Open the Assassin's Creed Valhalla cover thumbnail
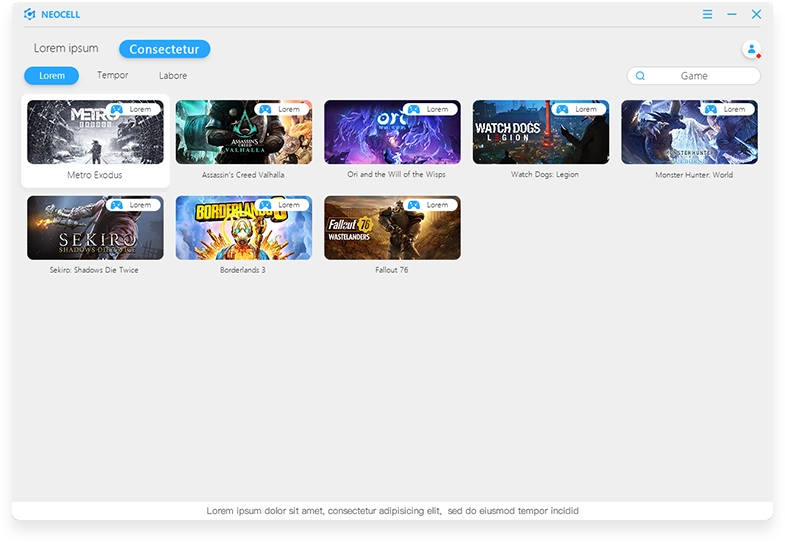 (x=244, y=132)
